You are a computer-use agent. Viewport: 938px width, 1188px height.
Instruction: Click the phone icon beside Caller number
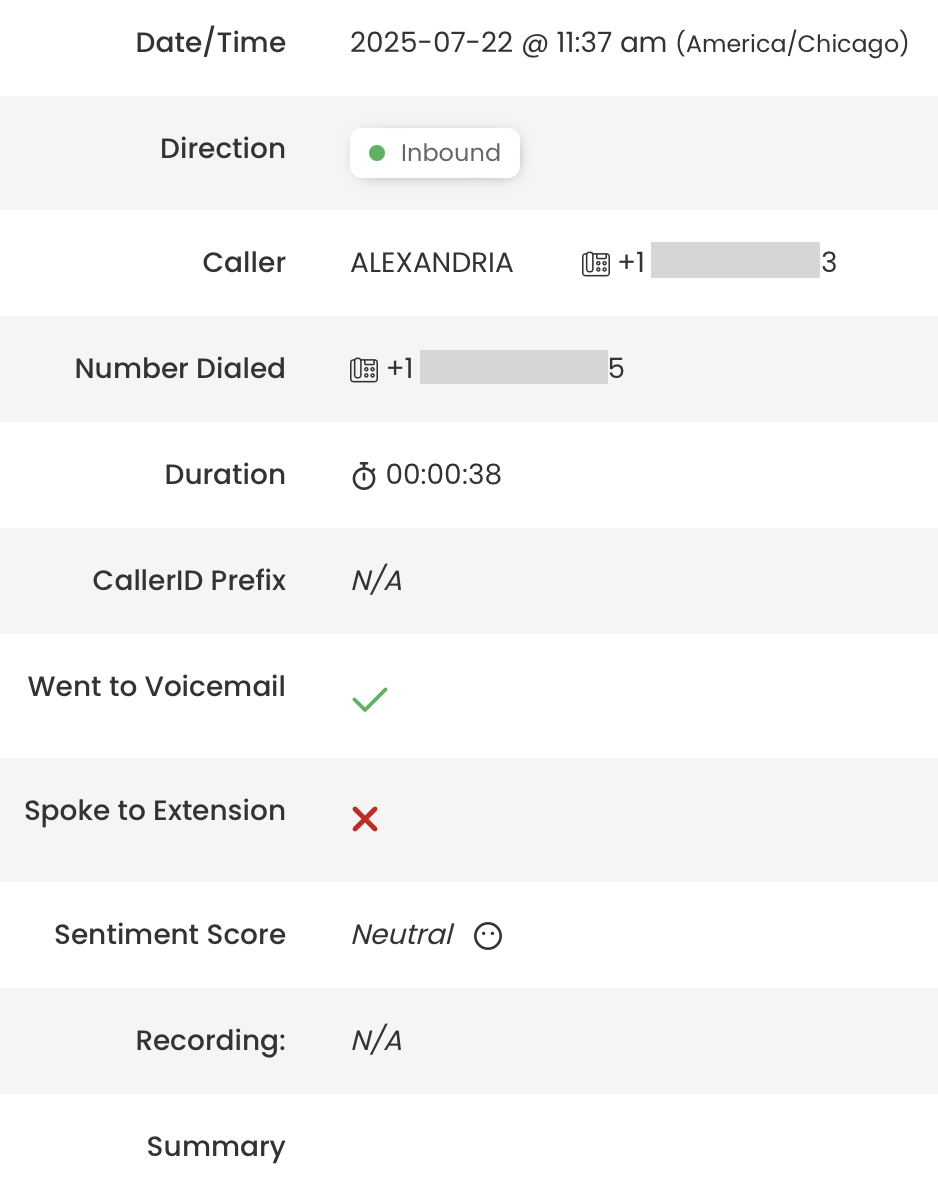click(596, 264)
